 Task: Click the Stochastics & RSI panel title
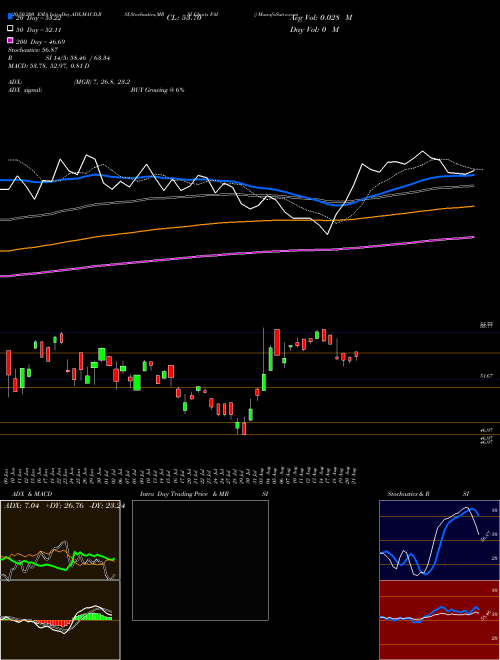(408, 494)
